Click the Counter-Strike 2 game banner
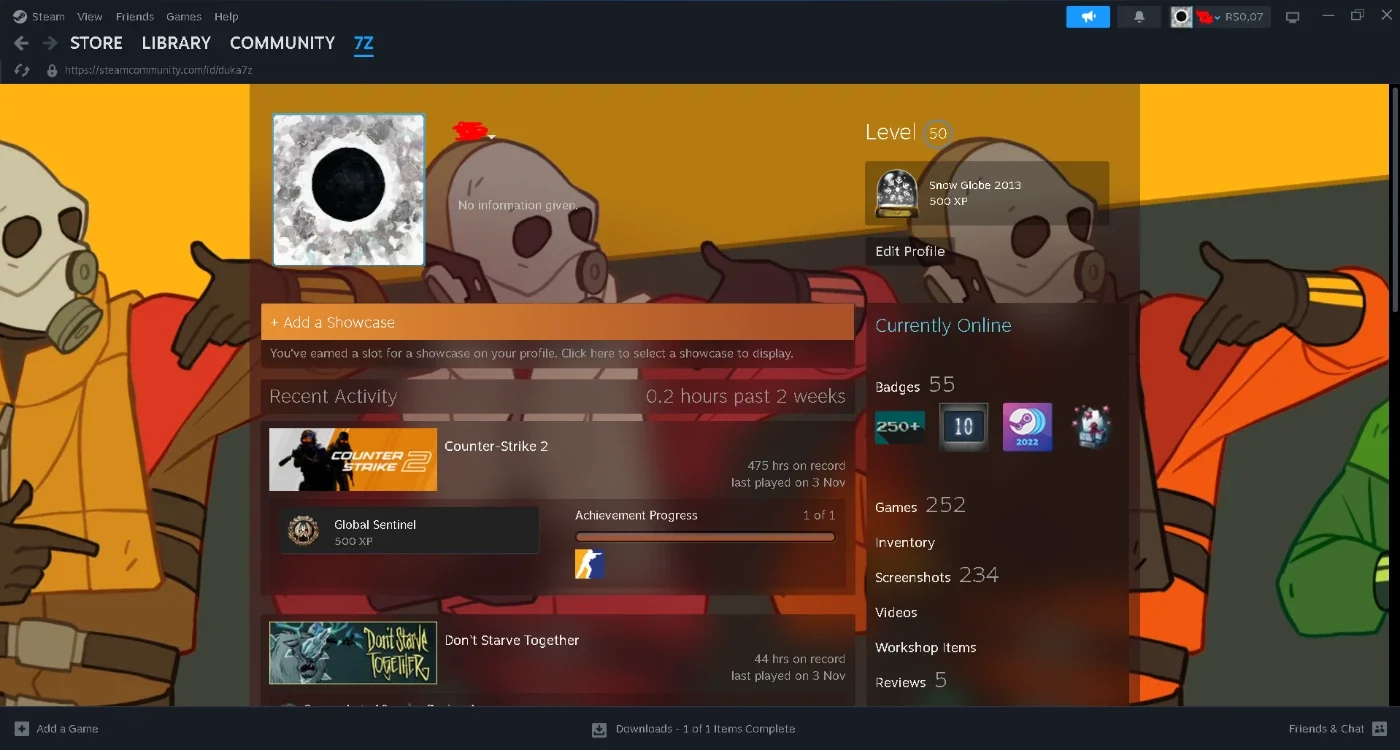 (353, 460)
